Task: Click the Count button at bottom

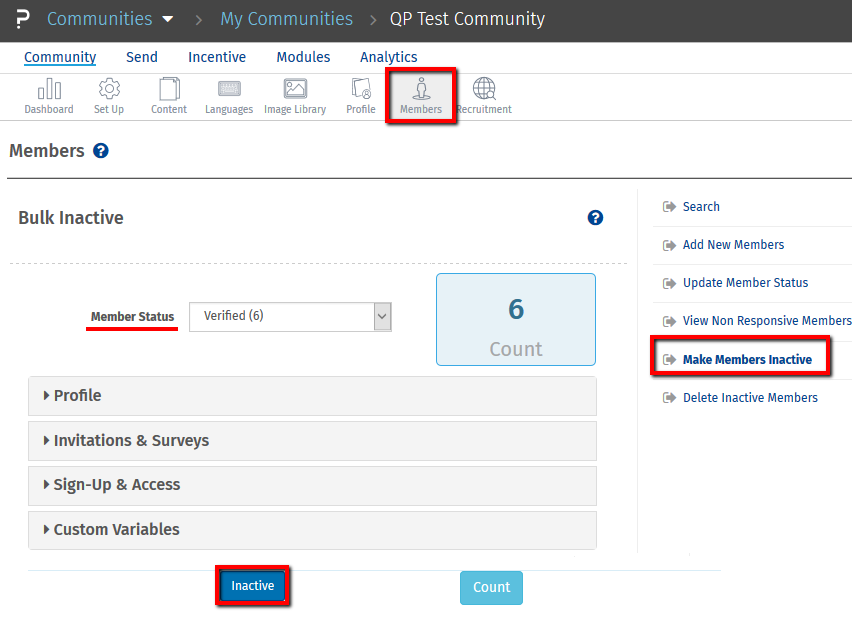Action: 491,588
